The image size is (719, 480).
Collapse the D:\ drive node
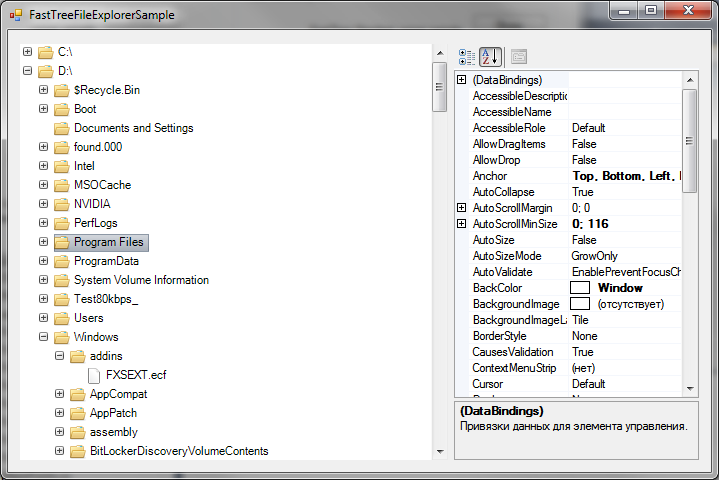tap(28, 71)
